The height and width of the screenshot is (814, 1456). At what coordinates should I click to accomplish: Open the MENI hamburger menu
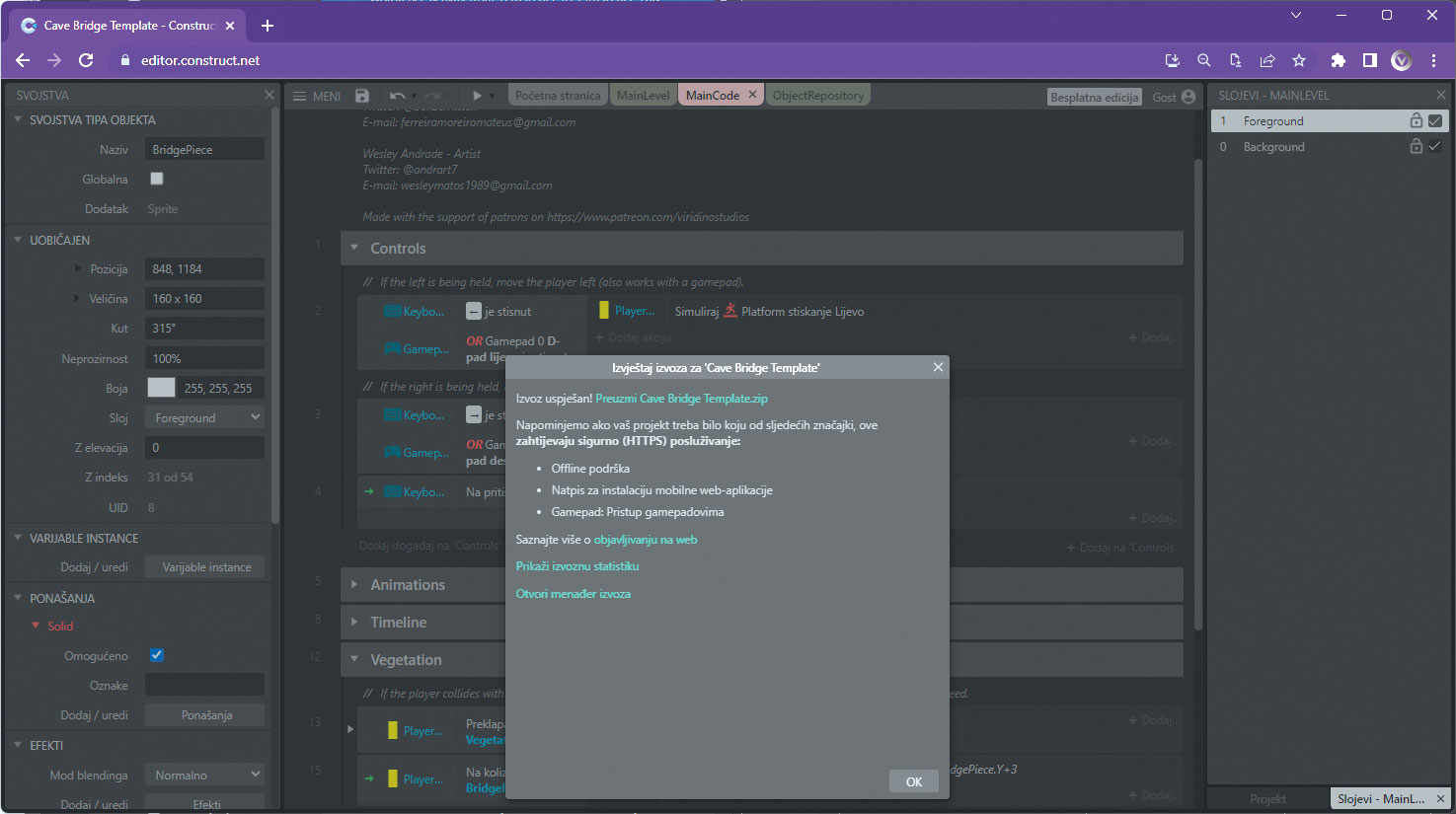point(317,96)
